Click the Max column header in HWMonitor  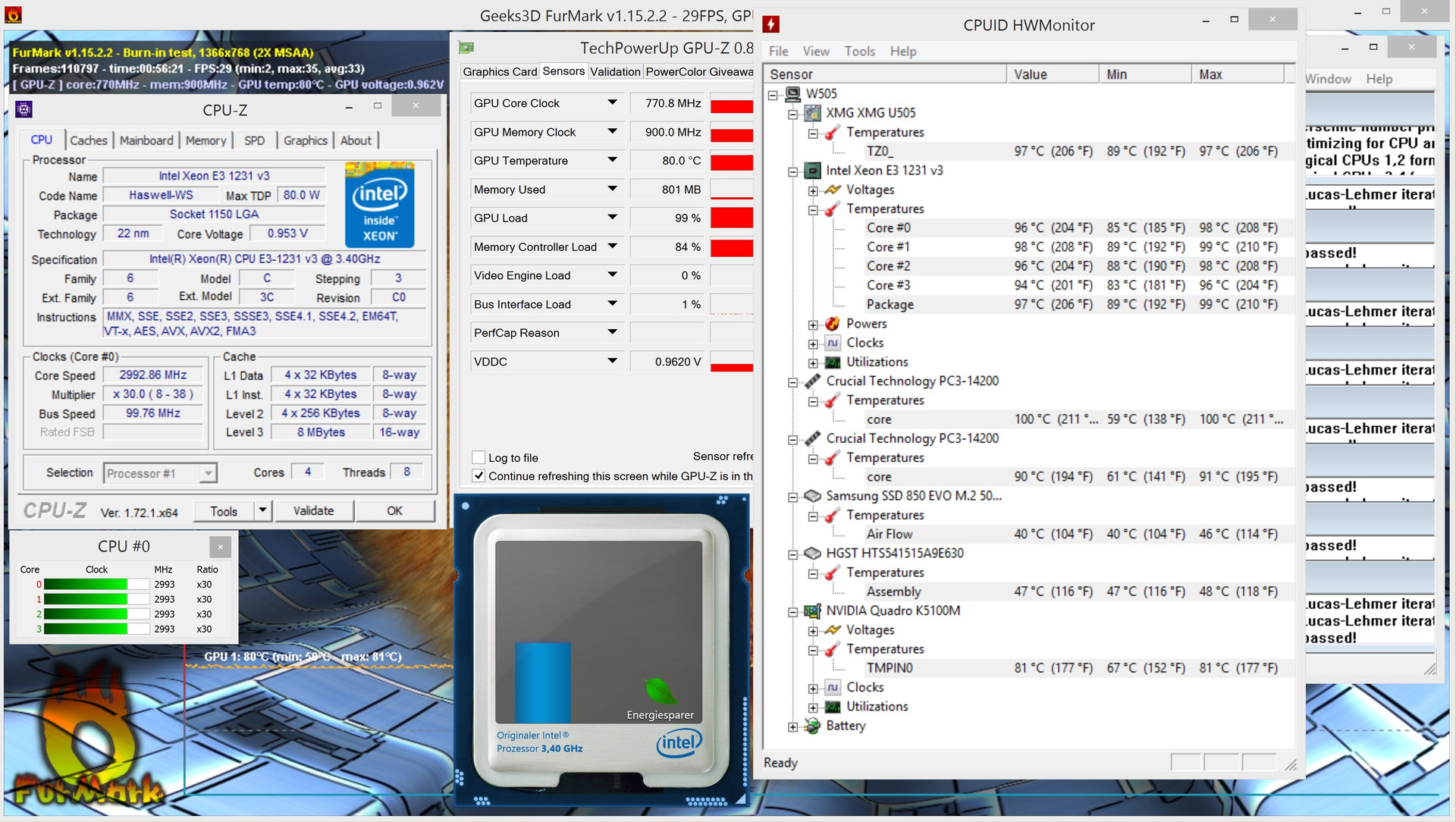click(1238, 74)
